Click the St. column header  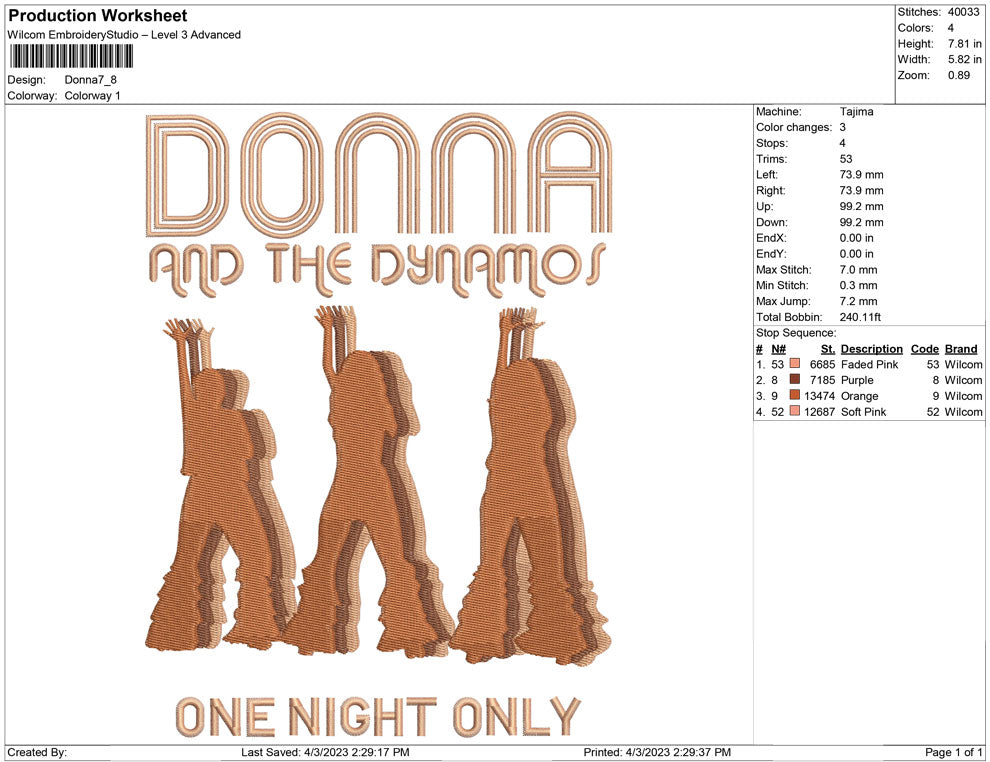point(828,348)
